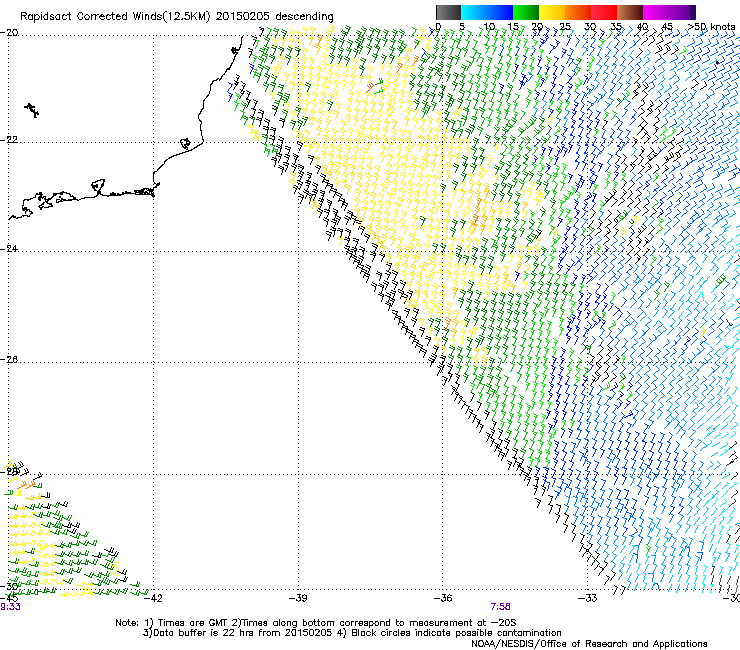Click the plot title 'Rapidsact Corrected Winds(12.5KM)'
Screen dimensions: 740x650
116,17
